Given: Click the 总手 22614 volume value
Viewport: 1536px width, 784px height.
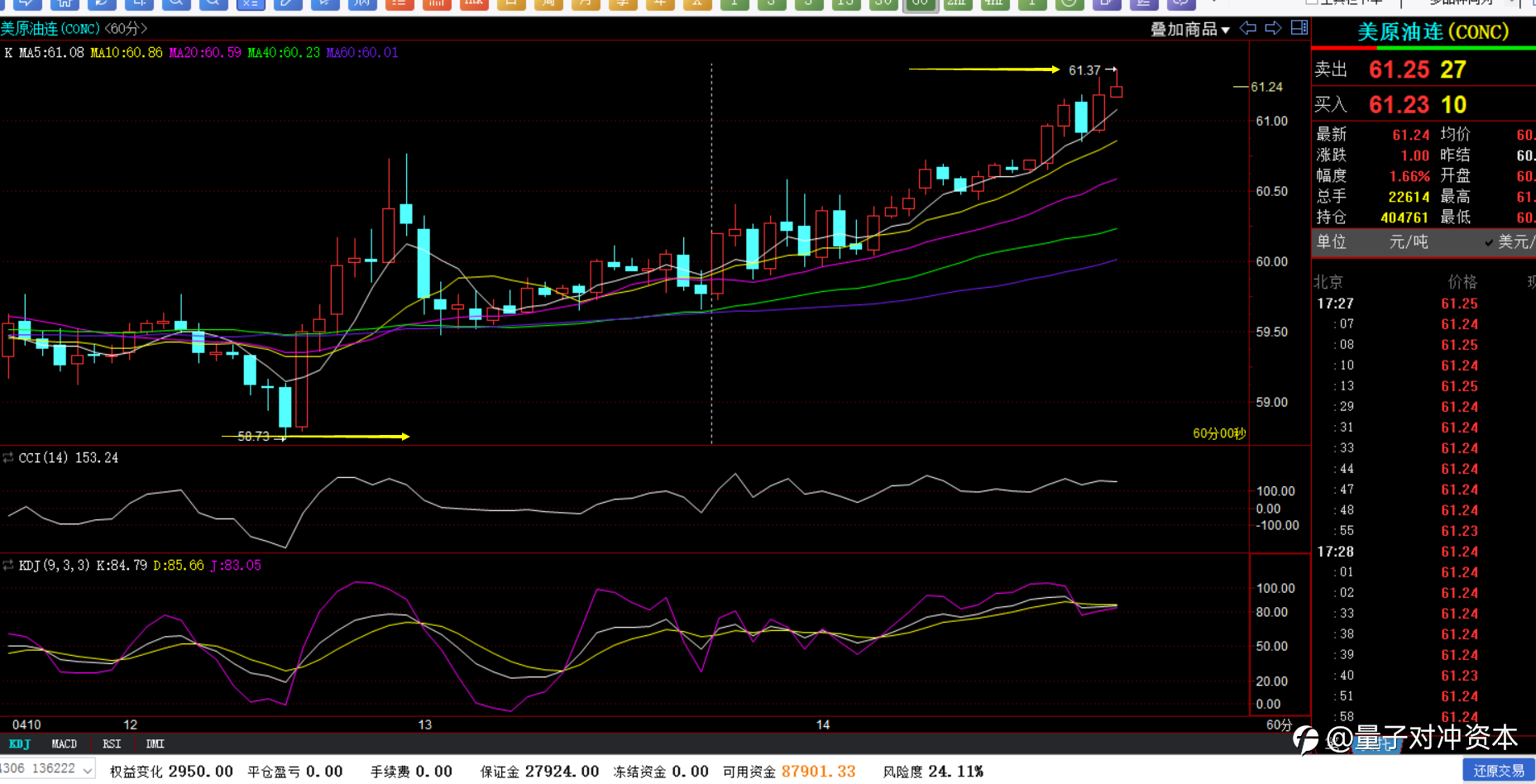Looking at the screenshot, I should coord(1409,197).
